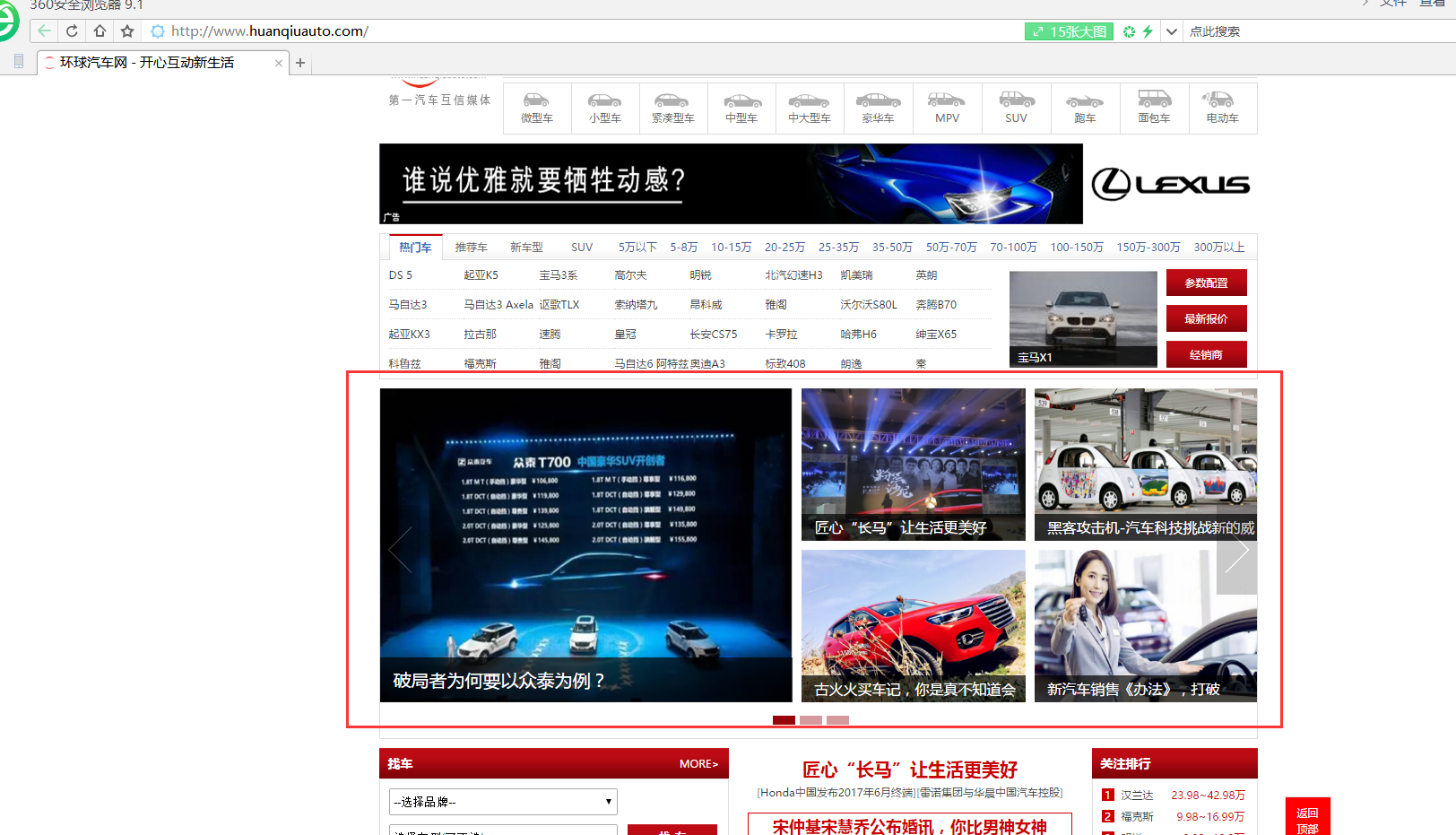Open the 沃尔沃S80L car link
The width and height of the screenshot is (1456, 835).
click(869, 305)
